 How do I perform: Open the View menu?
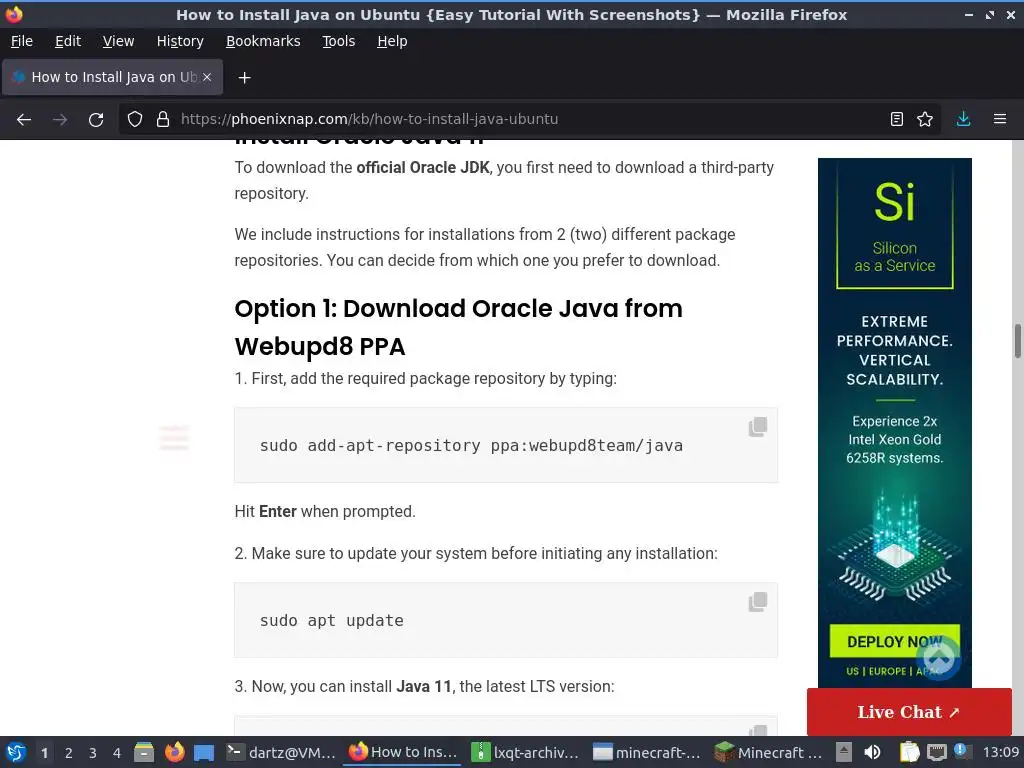[118, 41]
